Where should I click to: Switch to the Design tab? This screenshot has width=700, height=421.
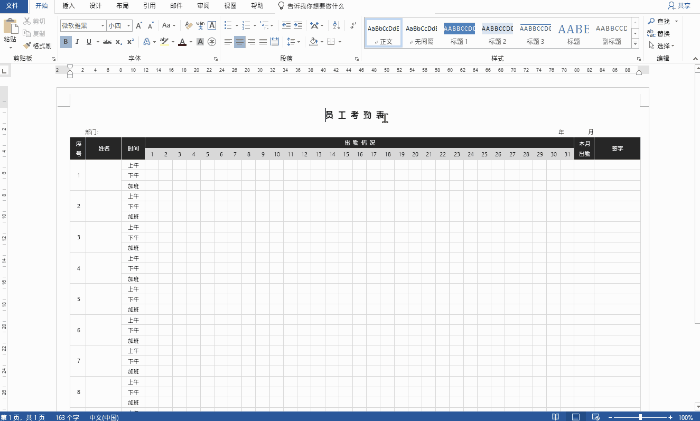tap(95, 6)
